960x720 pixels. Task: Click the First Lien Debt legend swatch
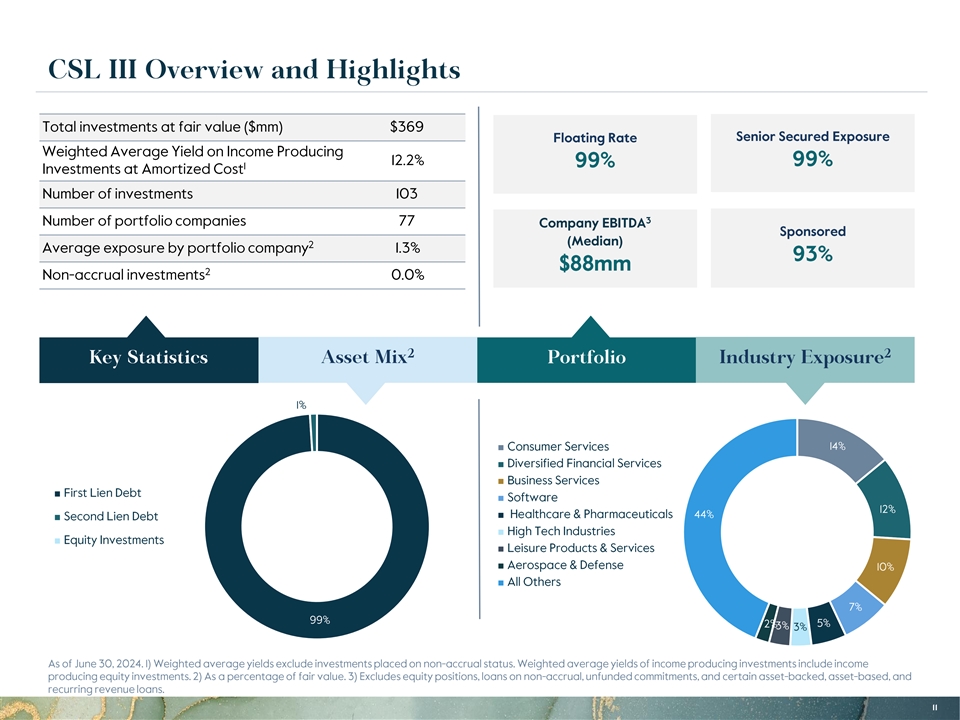[56, 493]
